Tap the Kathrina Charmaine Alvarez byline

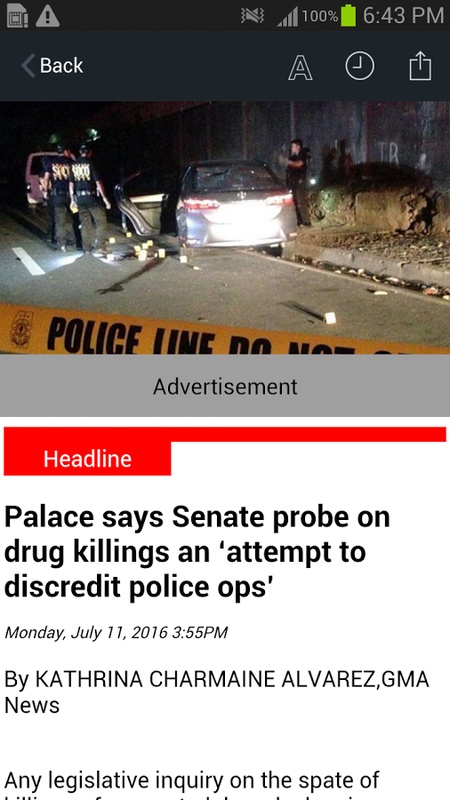click(217, 692)
